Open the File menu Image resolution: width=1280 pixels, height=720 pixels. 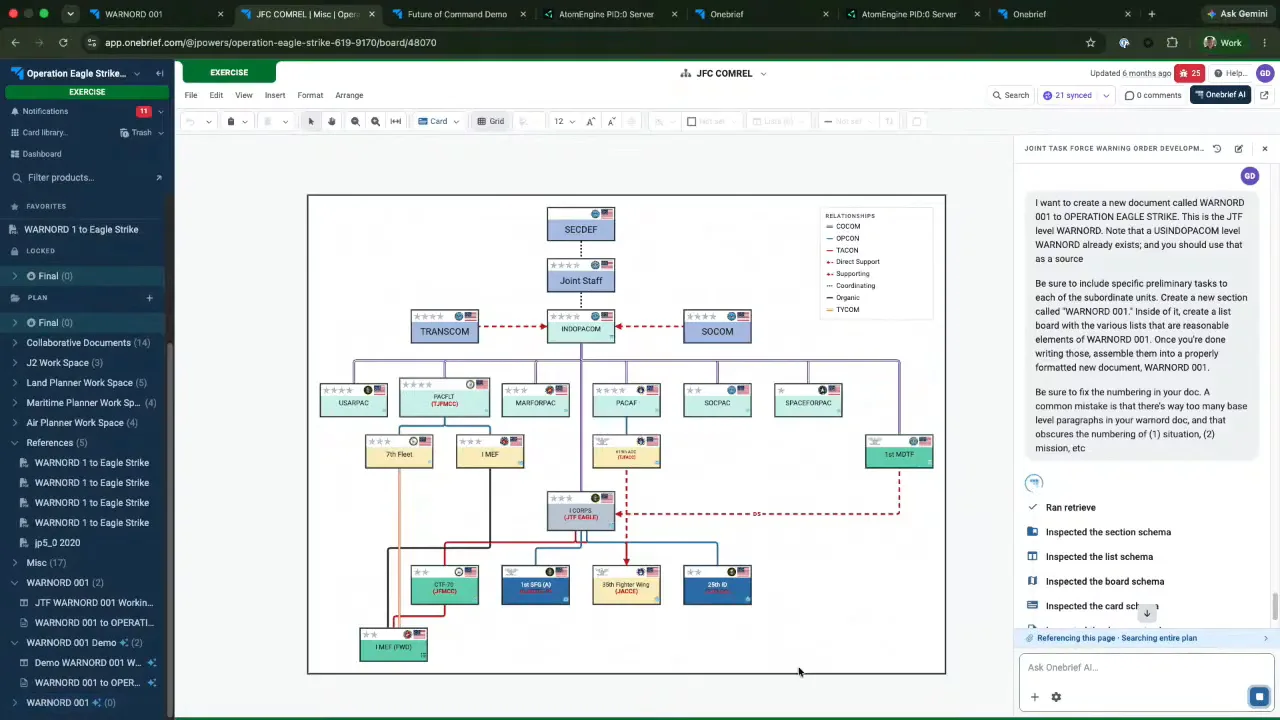coord(191,95)
